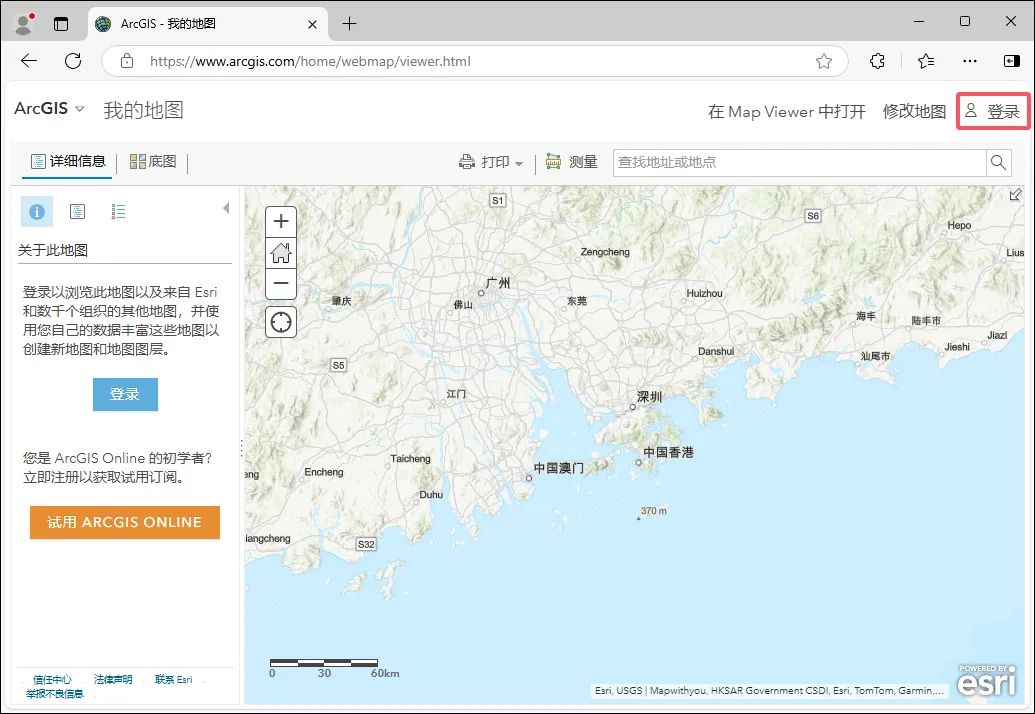Return map to default home extent
The image size is (1035, 714).
click(x=281, y=252)
